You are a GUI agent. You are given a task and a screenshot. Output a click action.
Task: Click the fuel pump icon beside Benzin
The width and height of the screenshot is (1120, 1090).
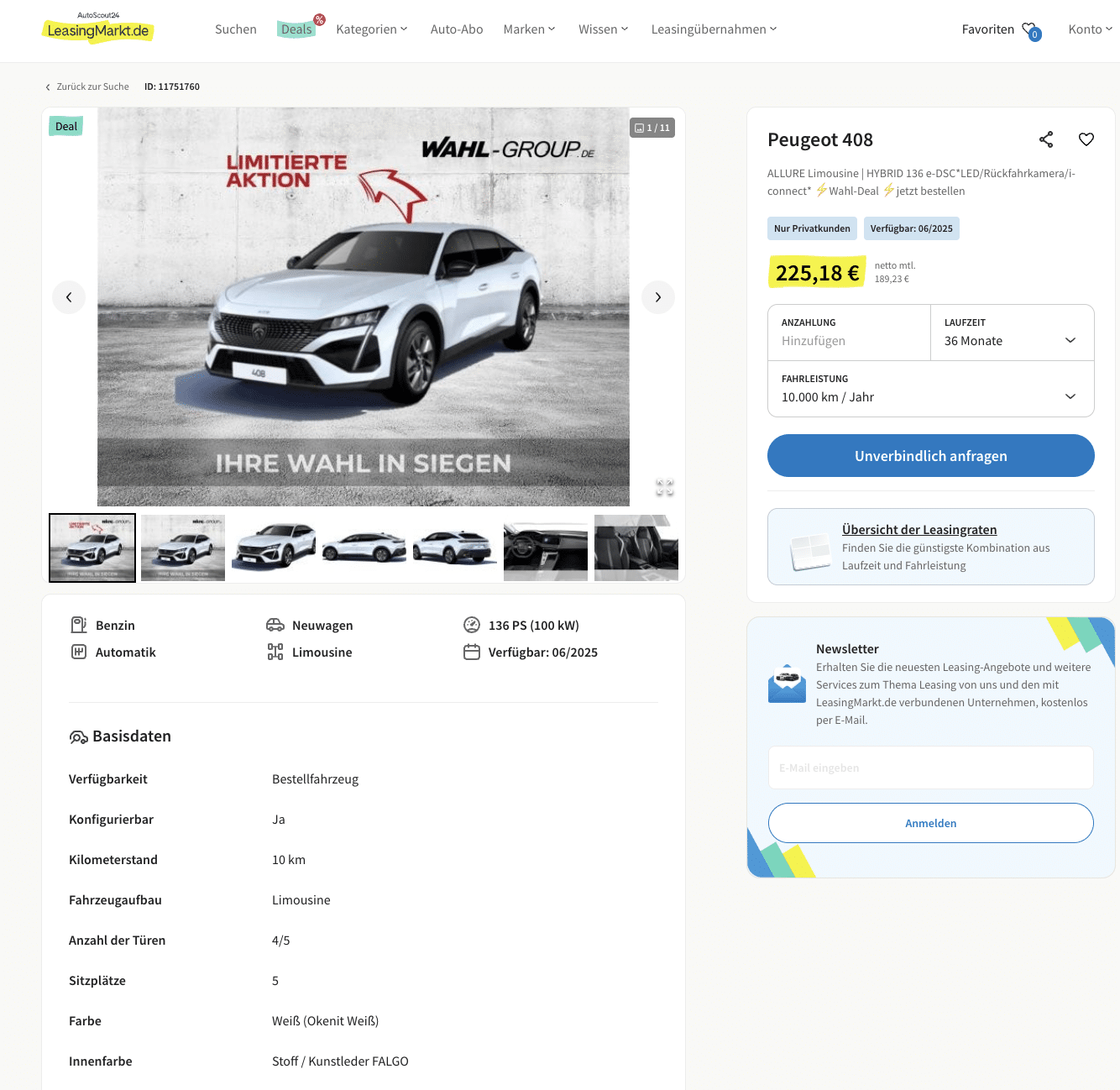point(79,625)
